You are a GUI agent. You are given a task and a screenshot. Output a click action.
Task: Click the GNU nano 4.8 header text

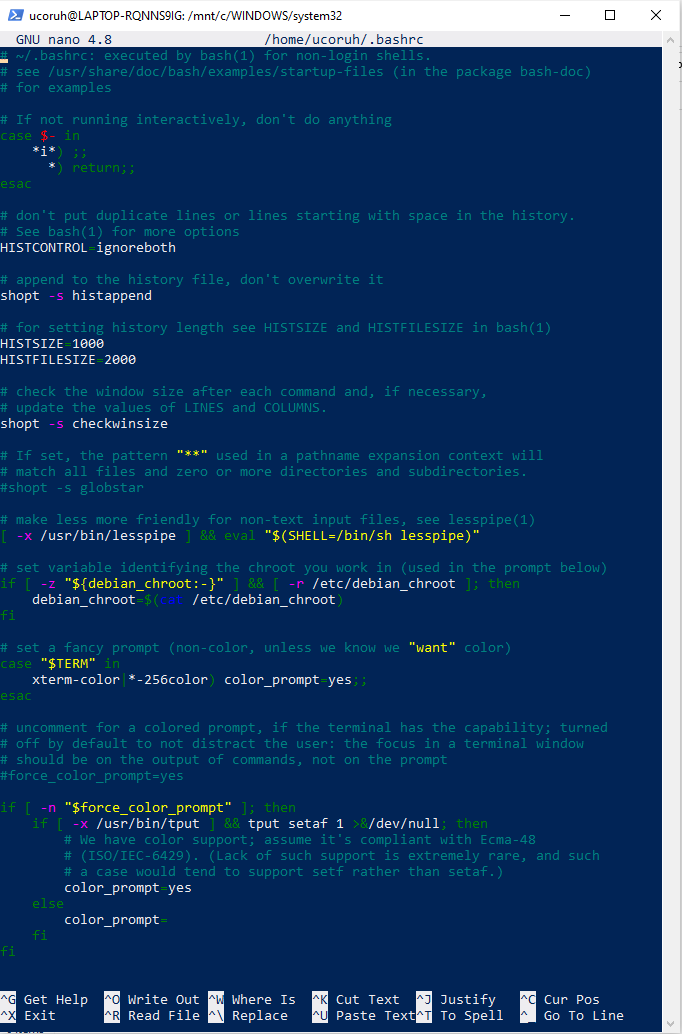click(64, 40)
